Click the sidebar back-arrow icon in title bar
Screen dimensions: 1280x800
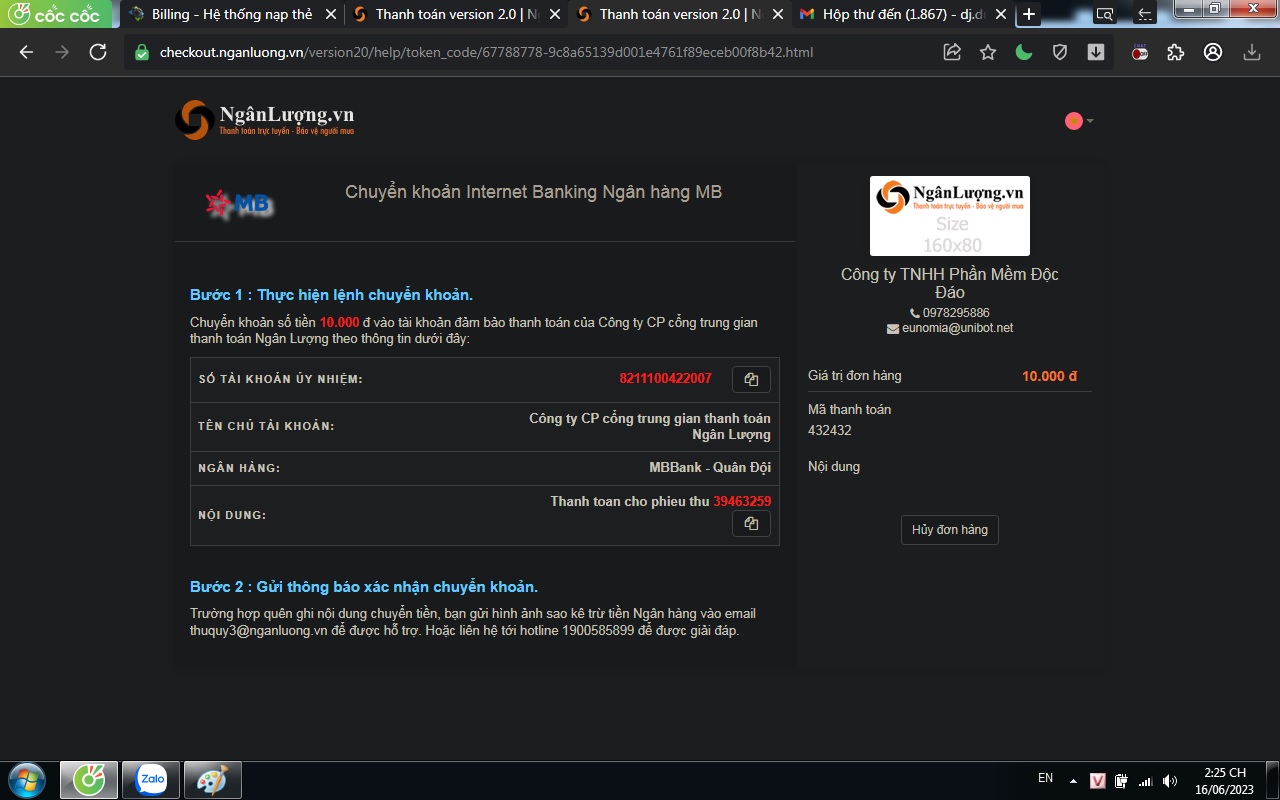coord(1146,14)
